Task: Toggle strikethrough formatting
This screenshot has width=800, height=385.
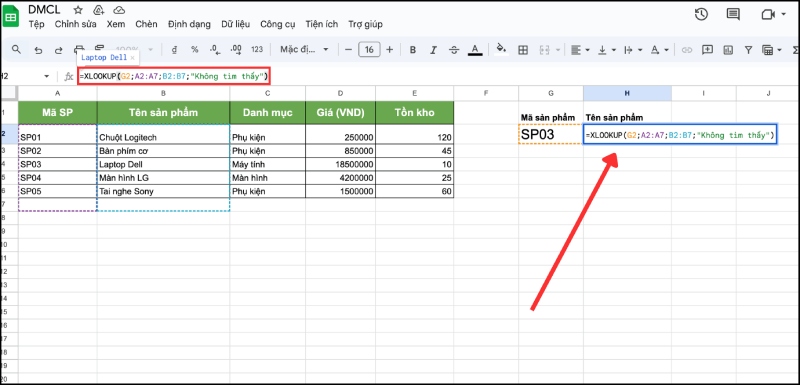Action: click(x=454, y=49)
